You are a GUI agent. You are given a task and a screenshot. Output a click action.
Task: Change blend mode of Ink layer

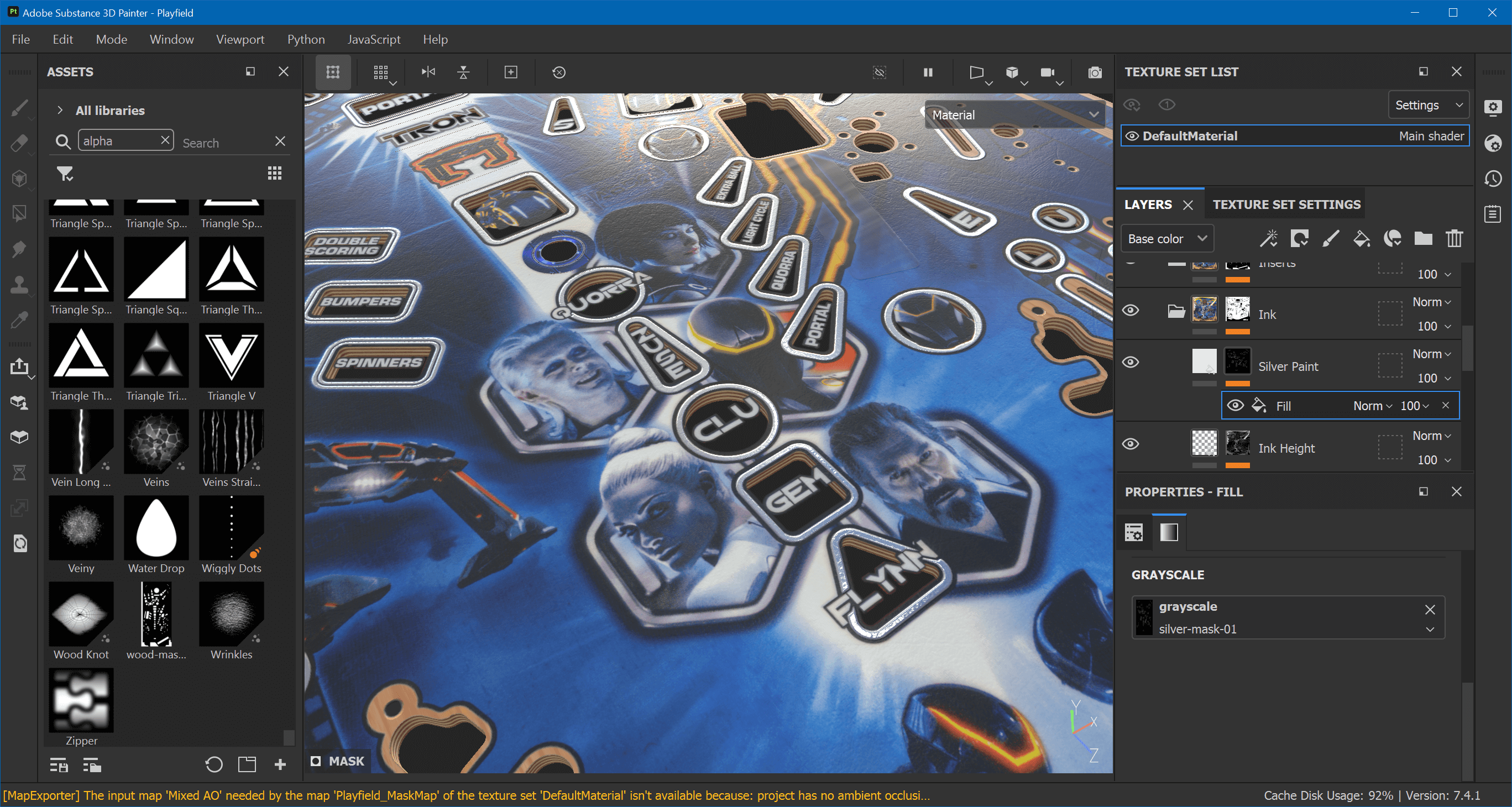tap(1431, 302)
